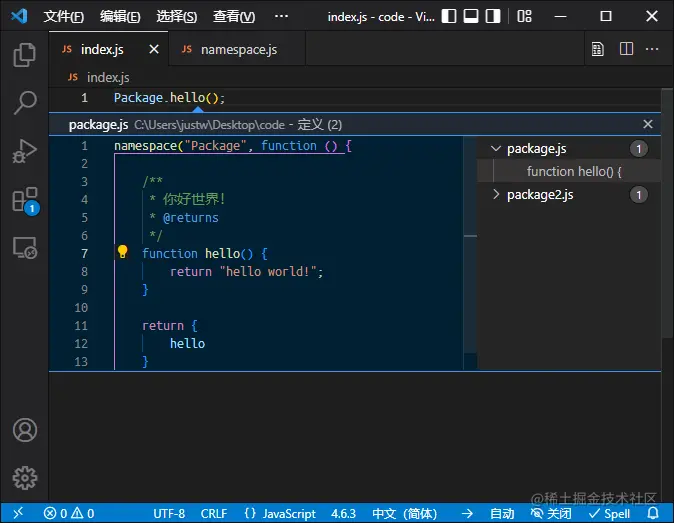Click the remote window status icon
This screenshot has width=674, height=523.
(x=18, y=513)
